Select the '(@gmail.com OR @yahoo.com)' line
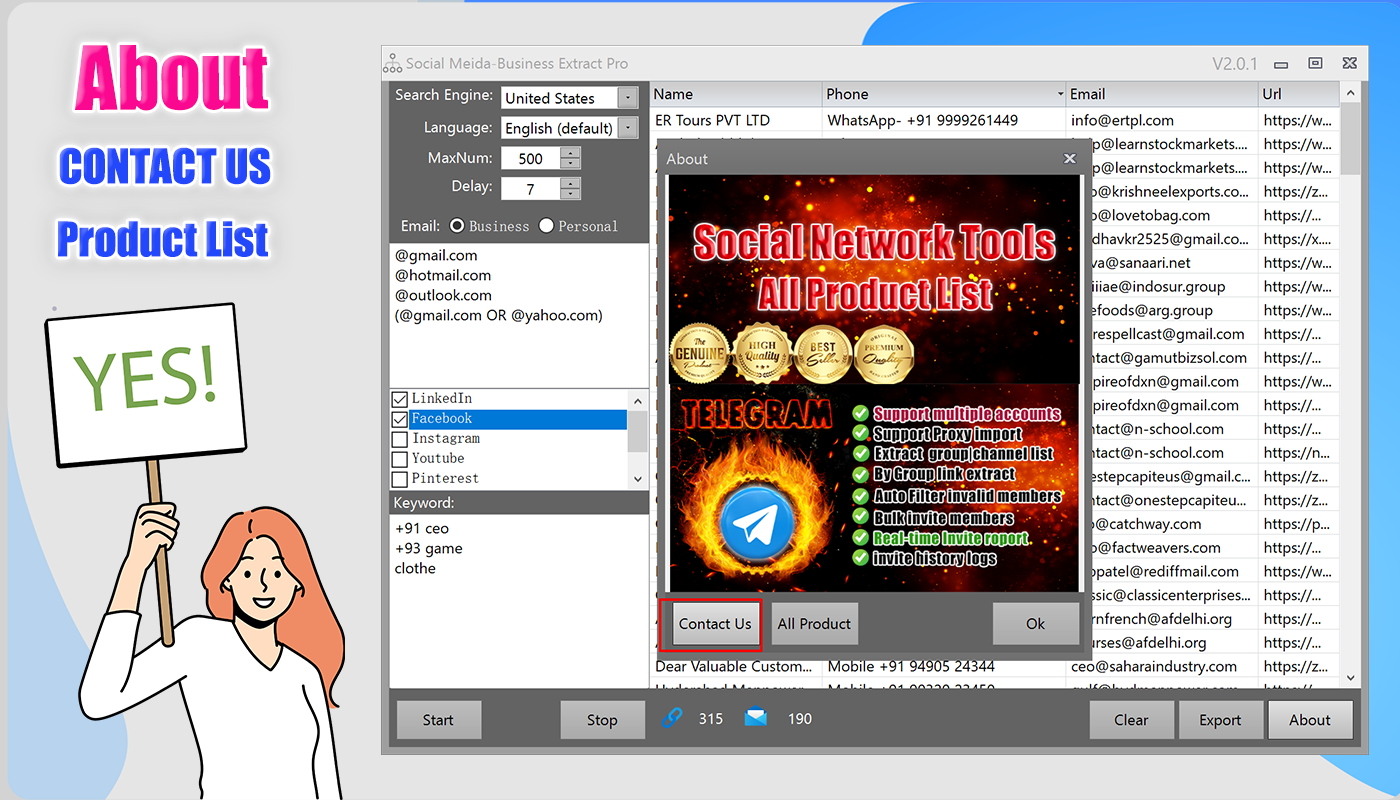 click(498, 315)
